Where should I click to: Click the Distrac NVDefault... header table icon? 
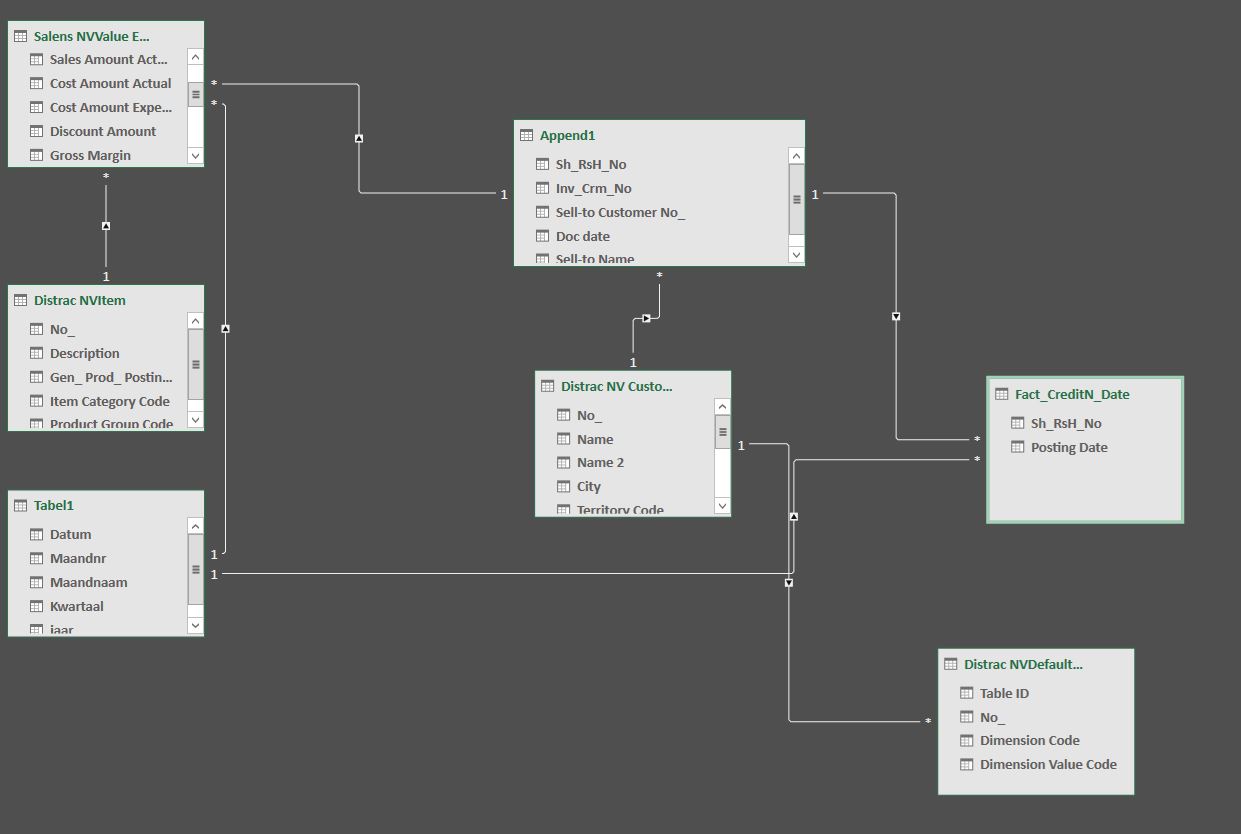point(950,664)
